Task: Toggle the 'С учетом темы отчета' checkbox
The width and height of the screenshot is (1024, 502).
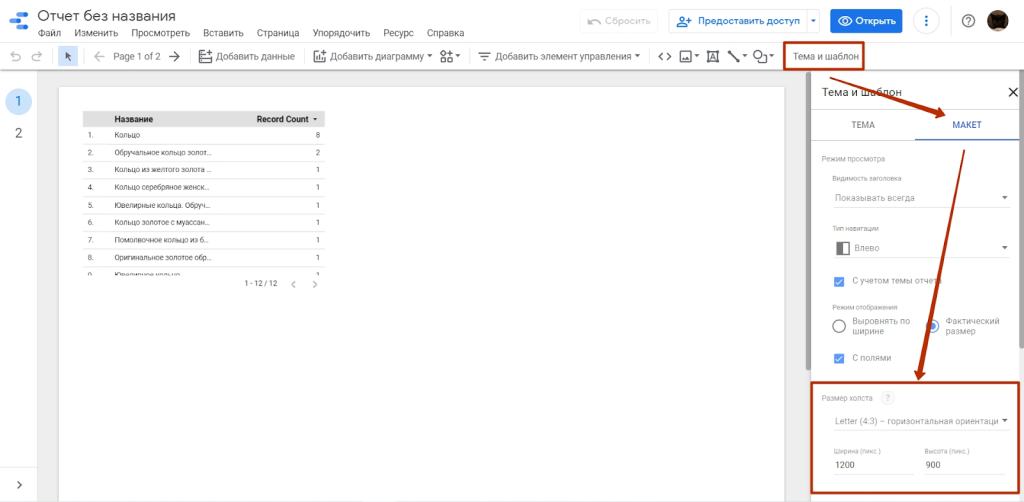Action: tap(840, 281)
